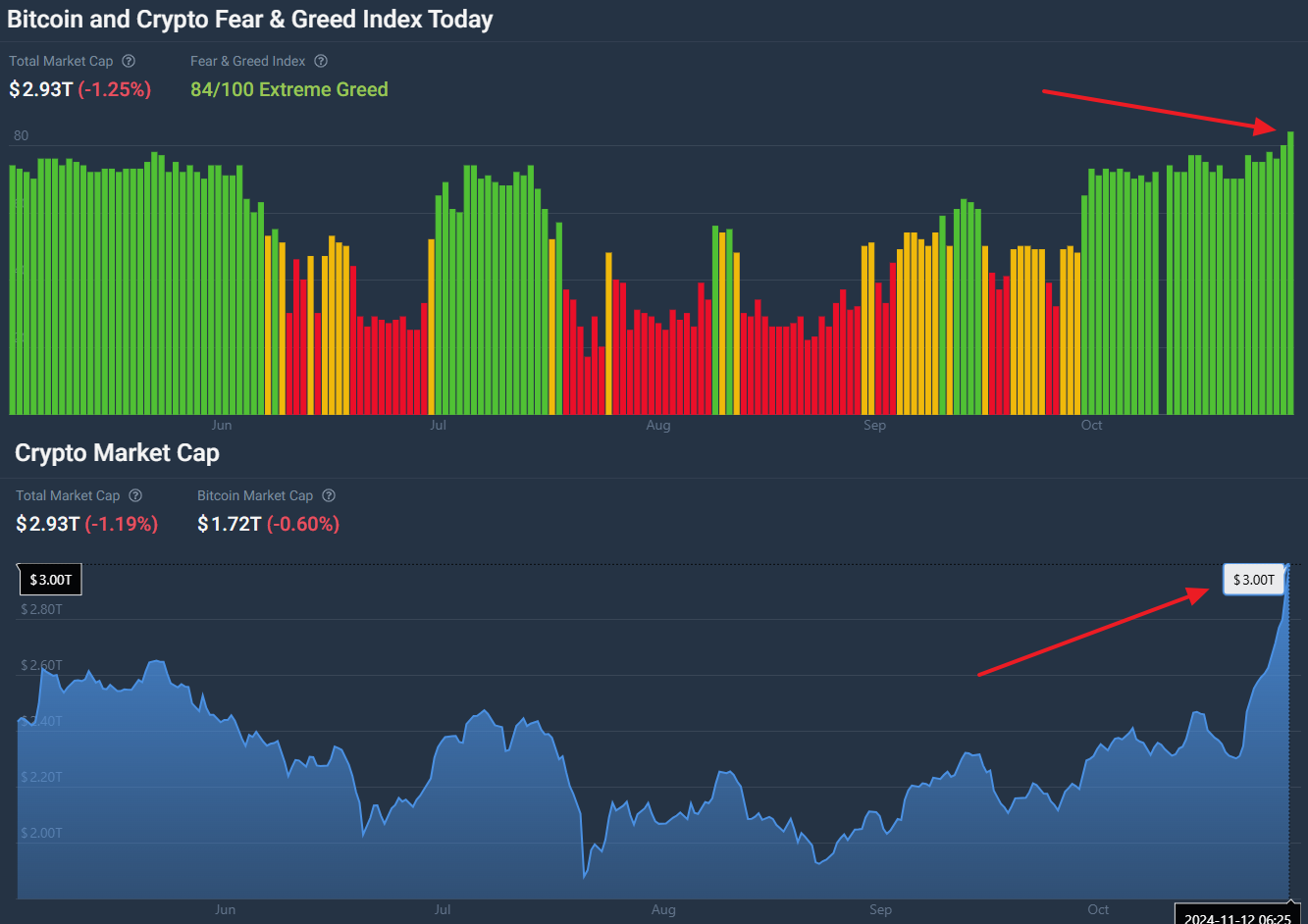Click the Oct label on Fear & Greed axis

[x=1091, y=425]
